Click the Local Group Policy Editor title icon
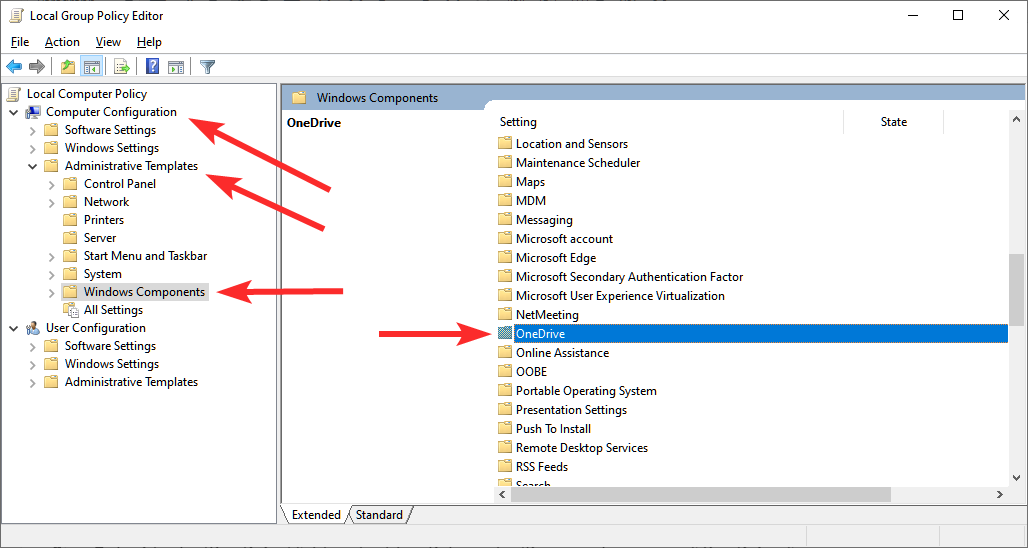Viewport: 1028px width, 548px height. [x=16, y=16]
